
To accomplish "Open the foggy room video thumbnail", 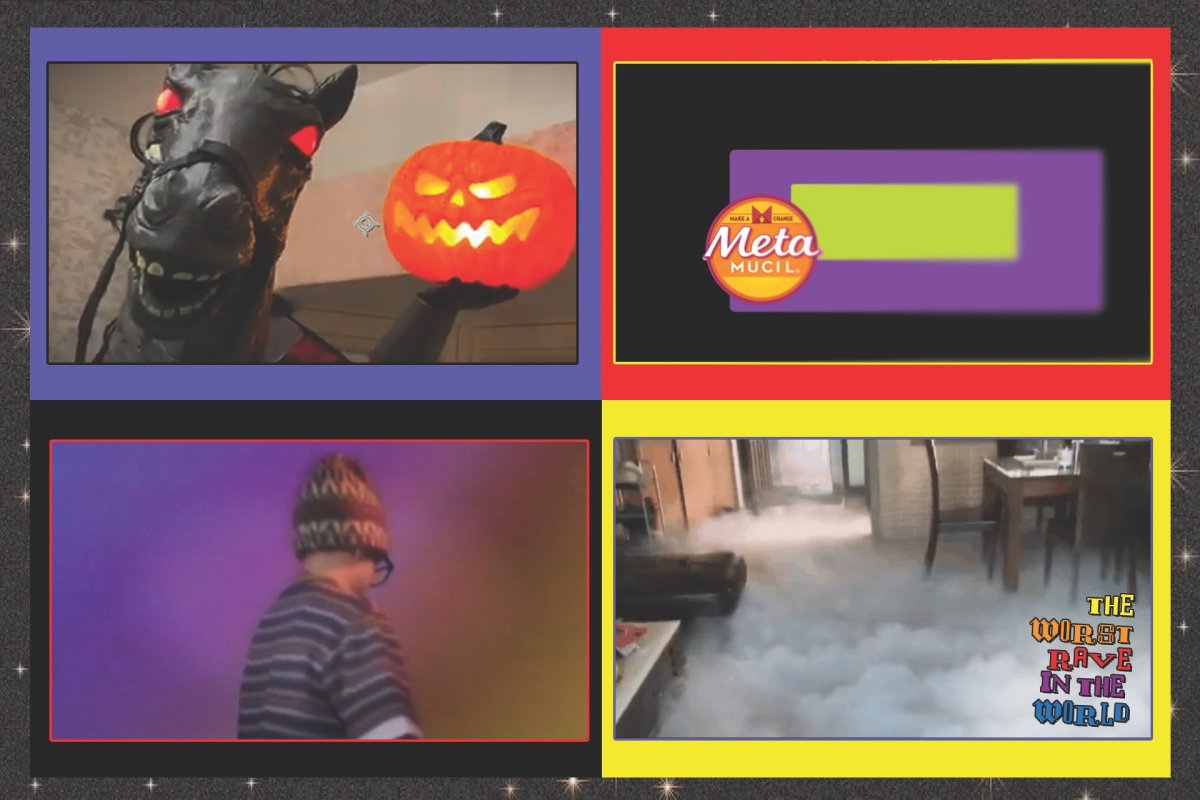I will (883, 589).
